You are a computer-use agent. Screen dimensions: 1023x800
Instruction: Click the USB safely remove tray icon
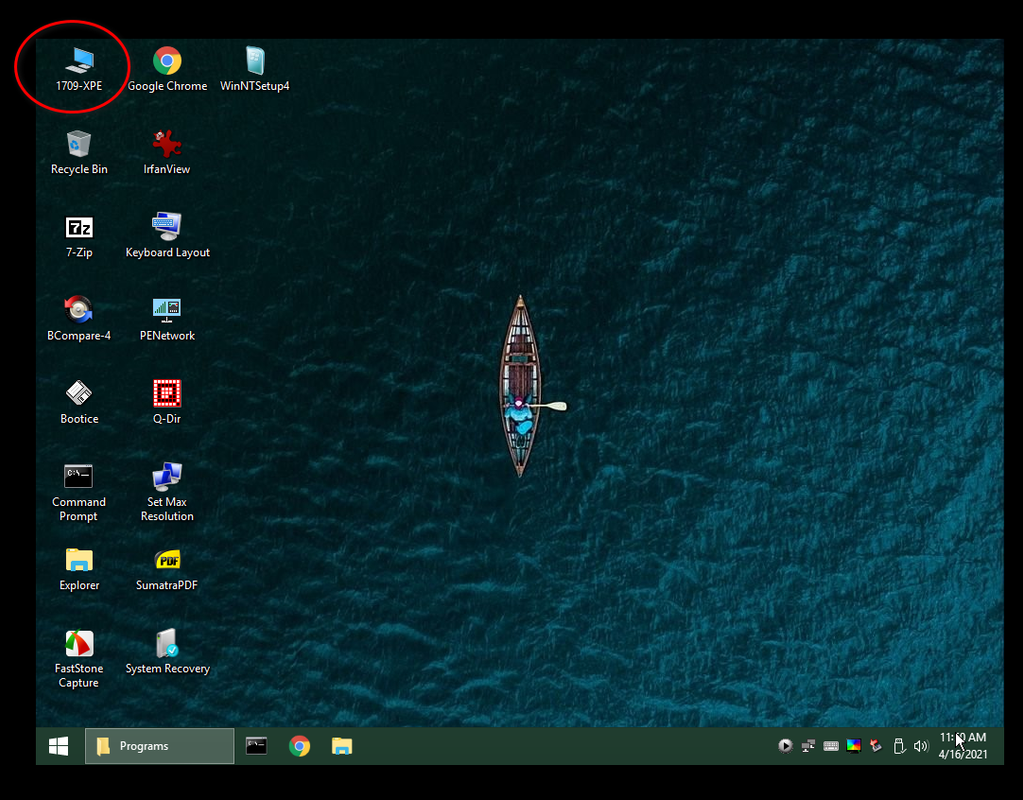[x=898, y=746]
